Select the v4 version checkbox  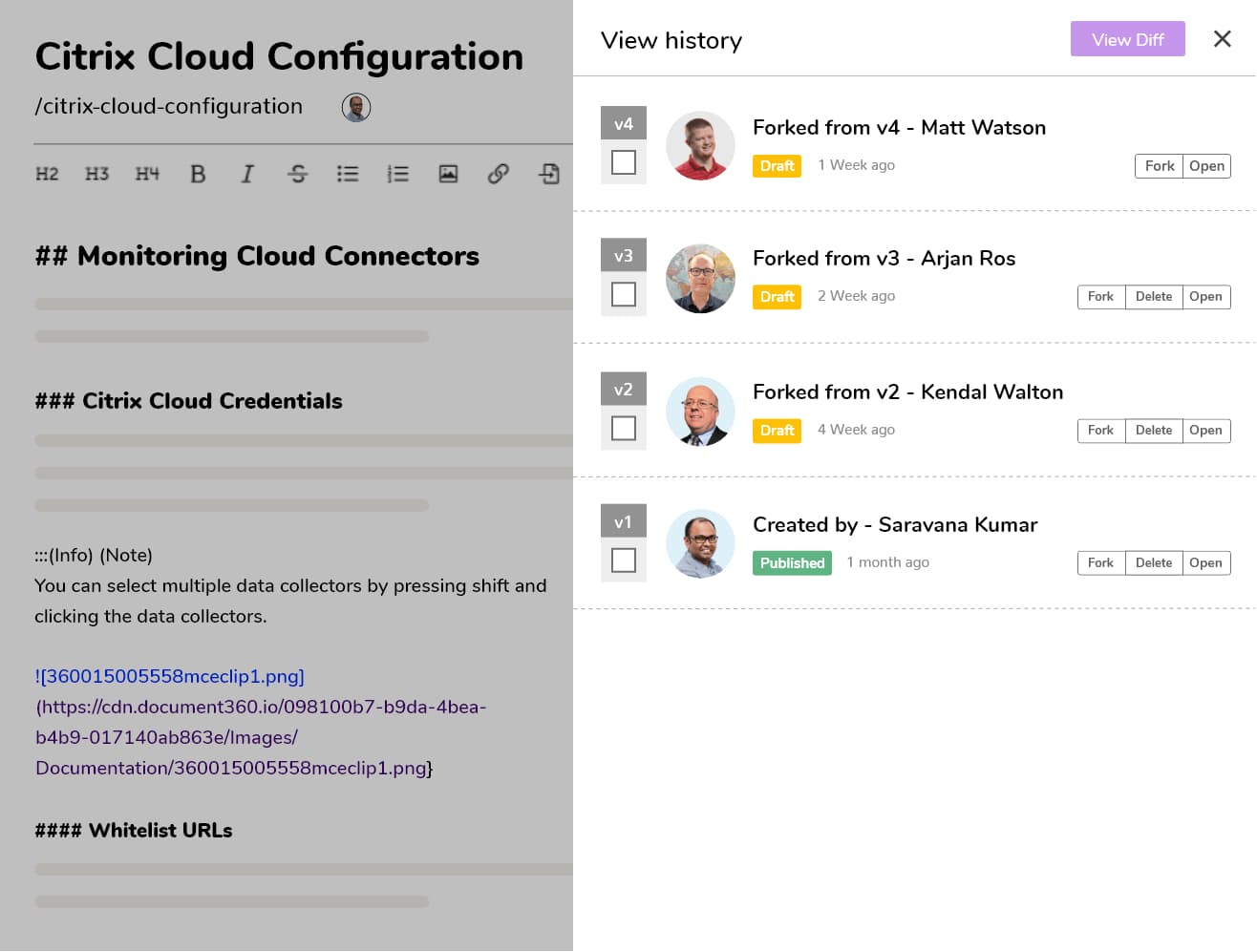coord(624,162)
